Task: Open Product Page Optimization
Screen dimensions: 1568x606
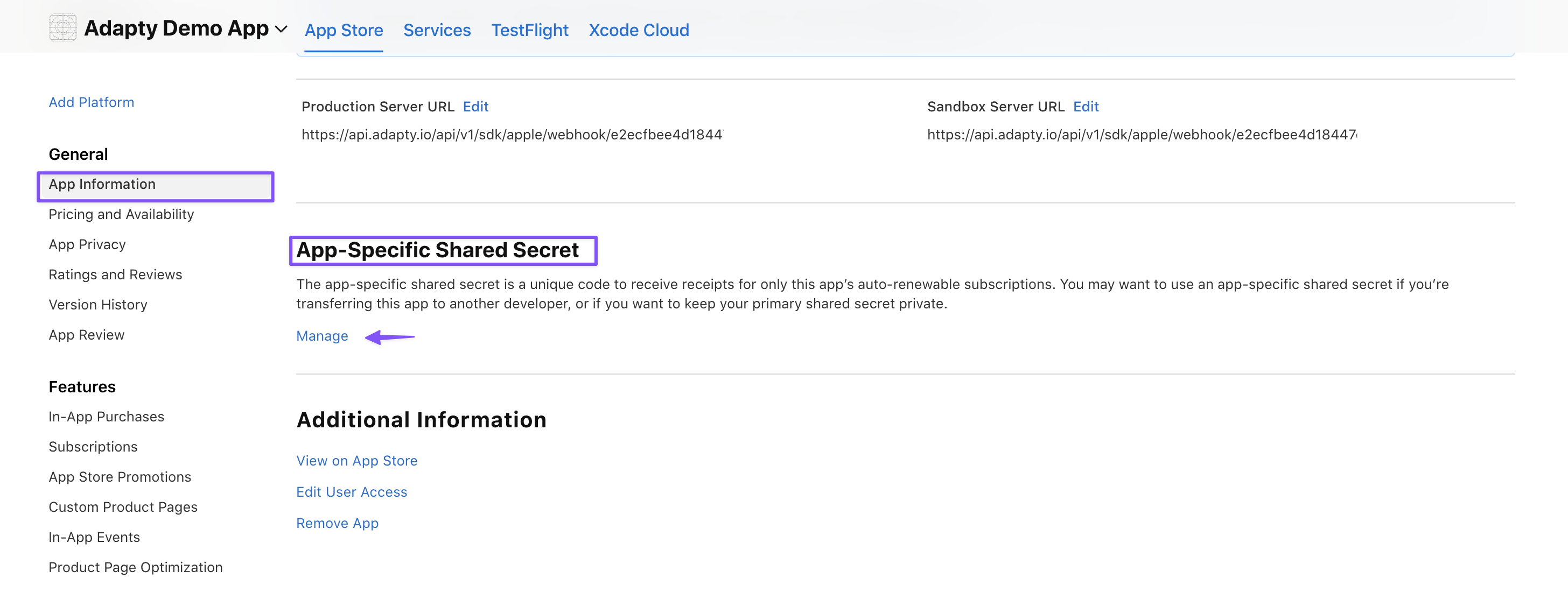Action: coord(135,567)
